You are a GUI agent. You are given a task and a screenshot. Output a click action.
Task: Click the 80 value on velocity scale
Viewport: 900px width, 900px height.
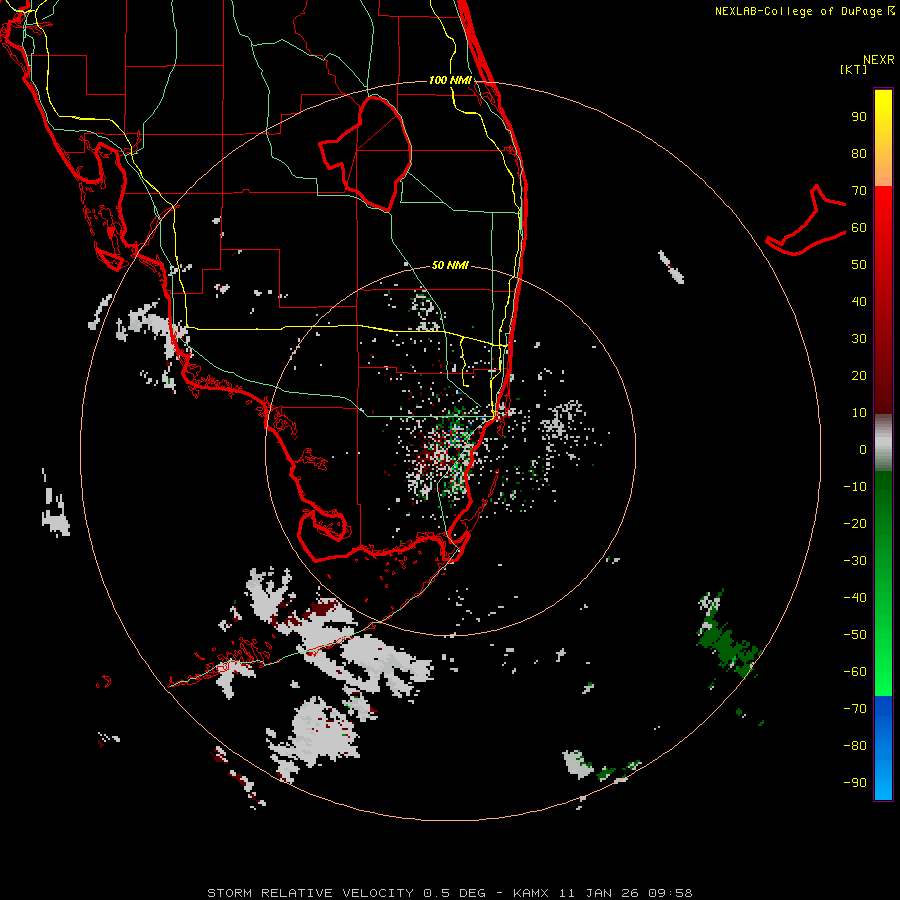click(x=859, y=153)
